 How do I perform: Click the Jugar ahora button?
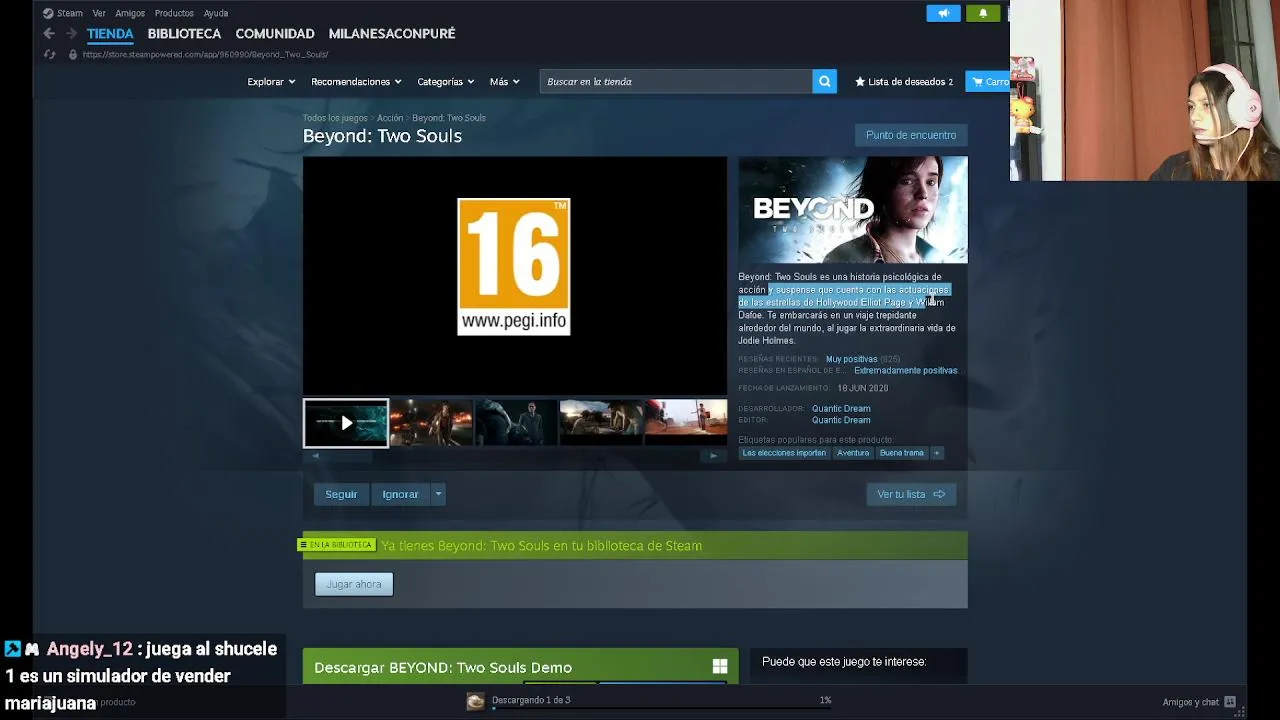[354, 584]
